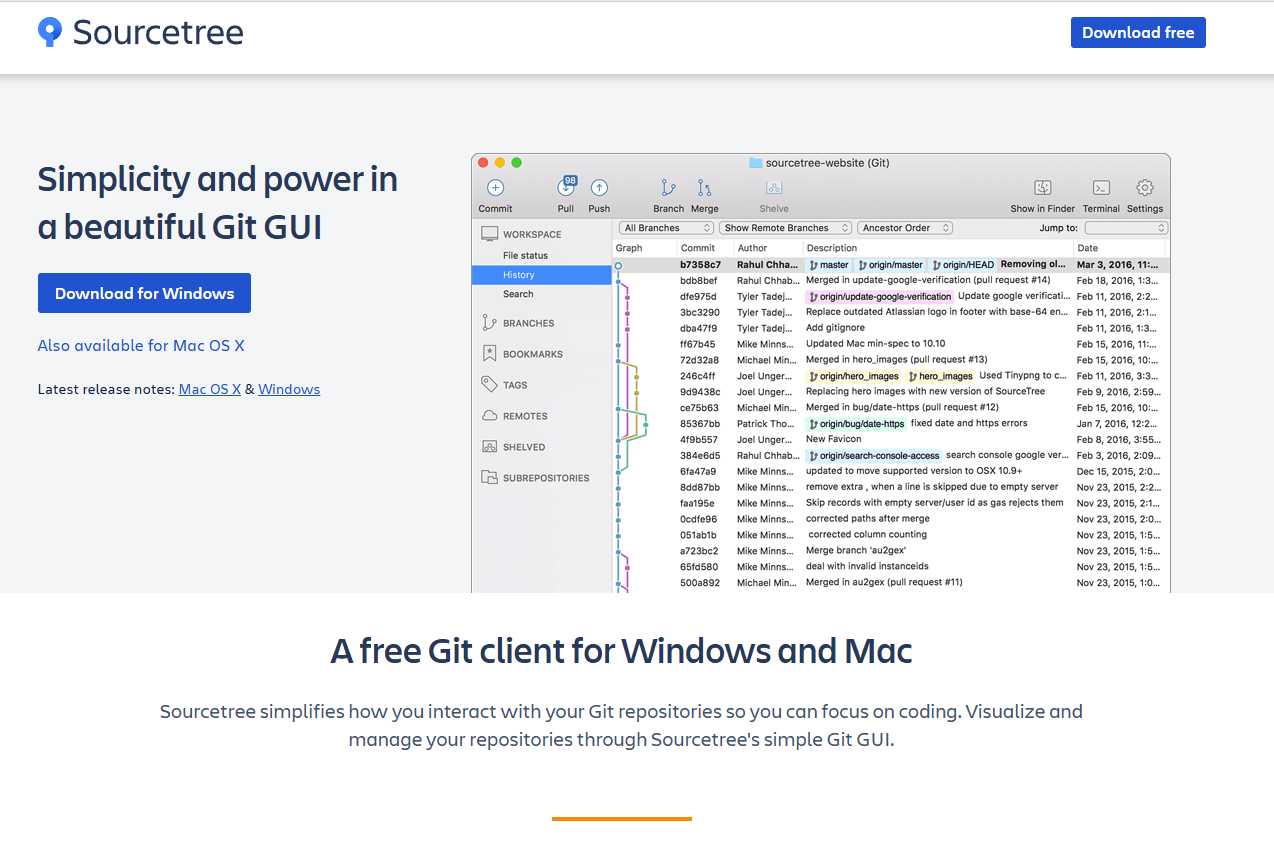The image size is (1274, 856).
Task: Click the Tags sidebar icon
Action: [489, 384]
